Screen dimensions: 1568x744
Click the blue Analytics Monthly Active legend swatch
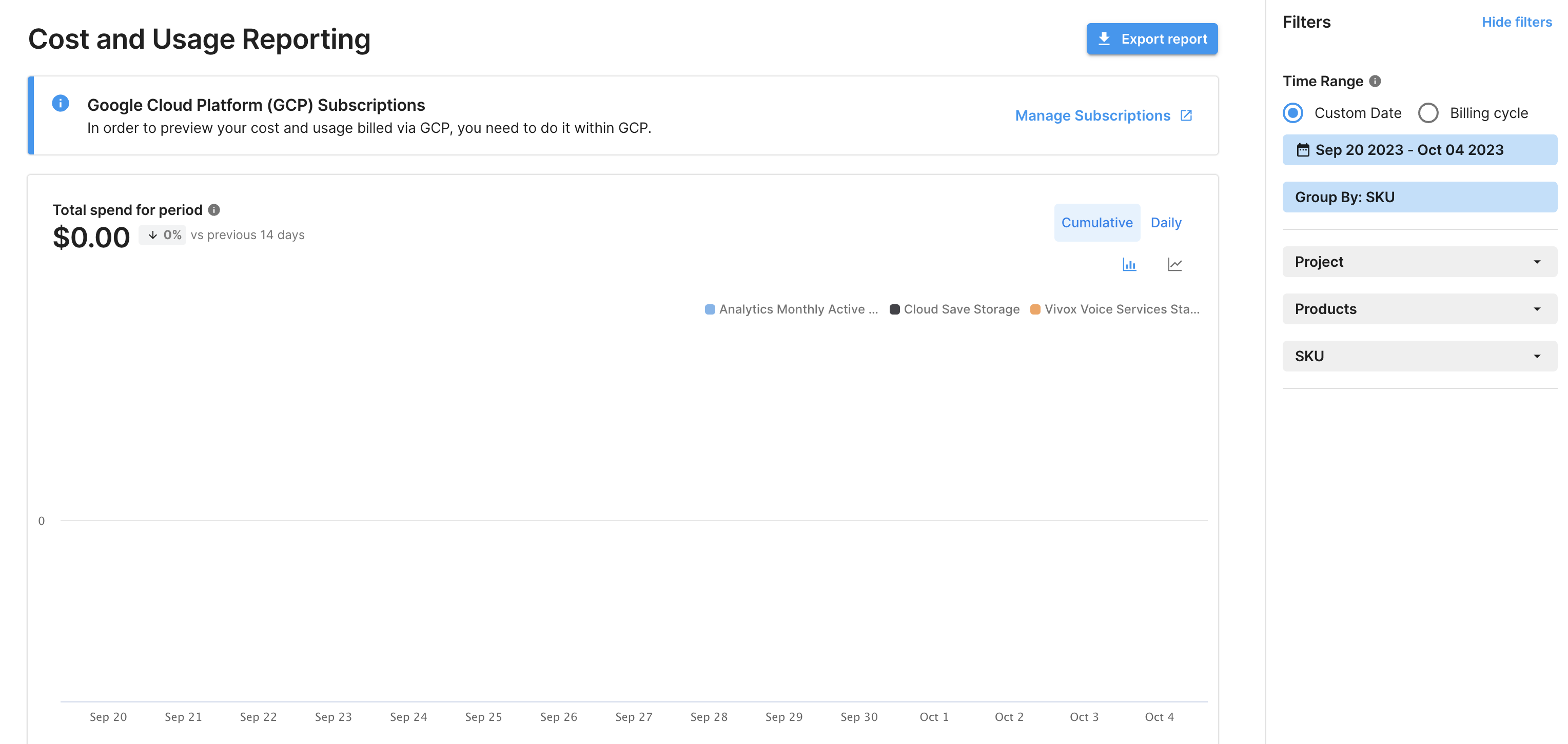(x=710, y=309)
